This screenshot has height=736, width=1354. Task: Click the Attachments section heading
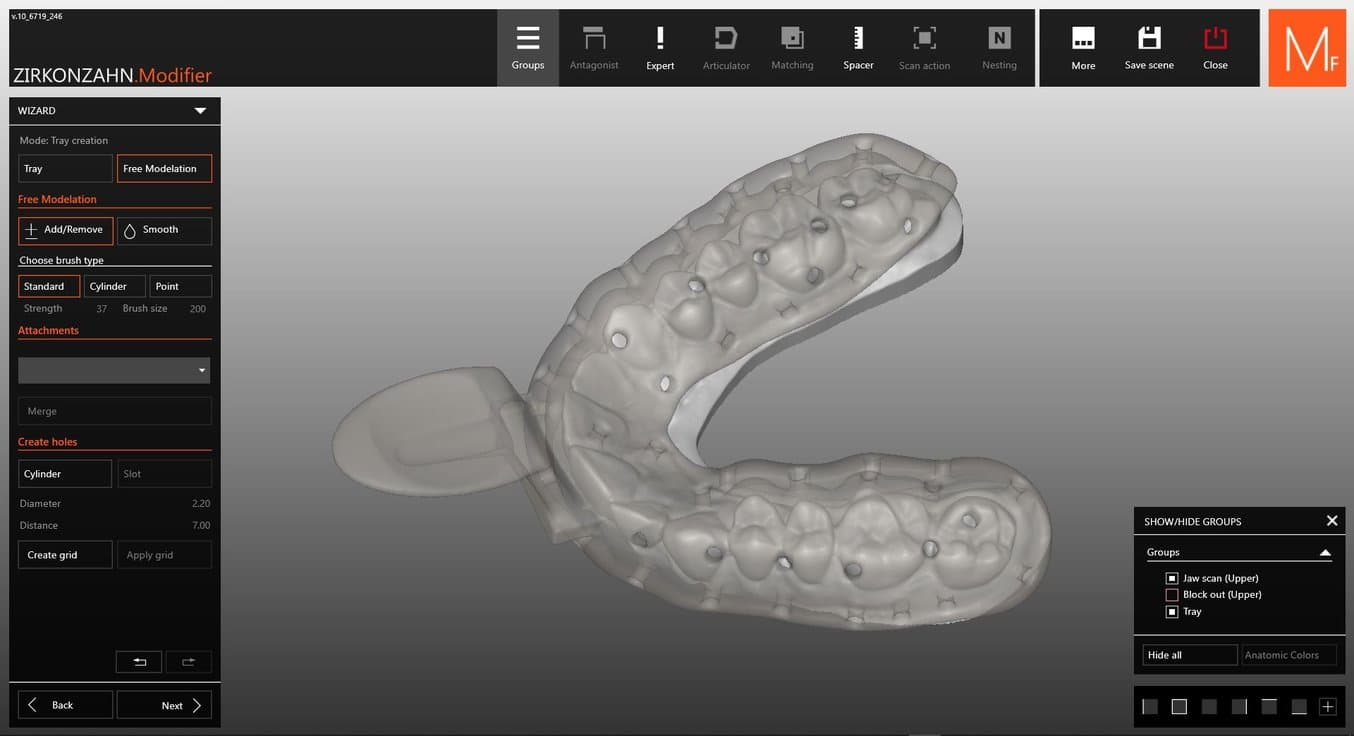click(48, 330)
